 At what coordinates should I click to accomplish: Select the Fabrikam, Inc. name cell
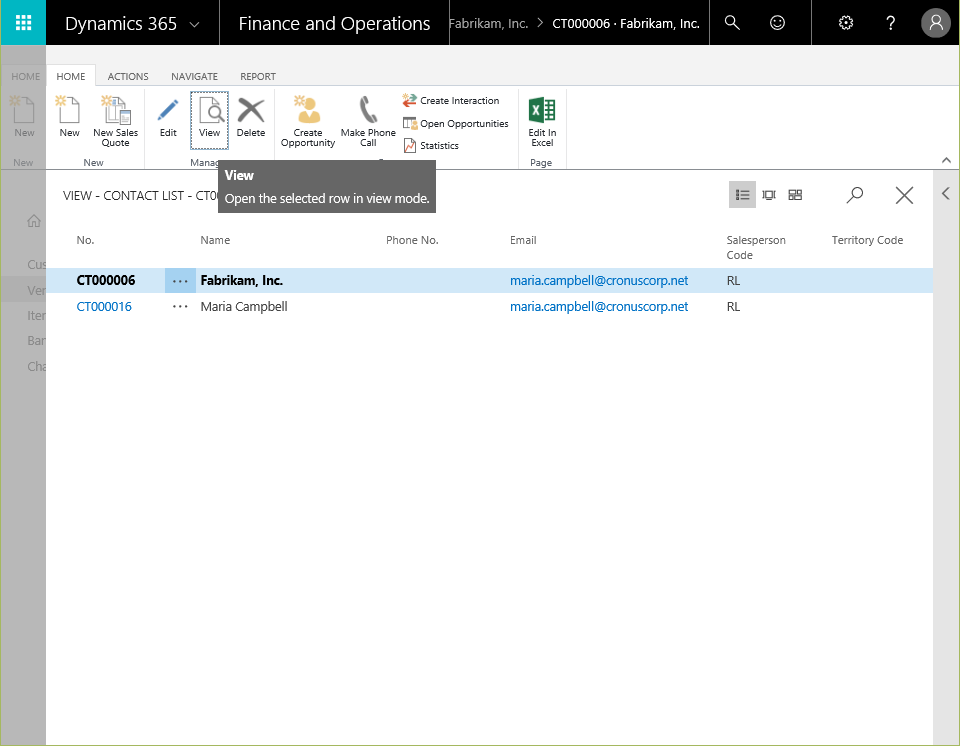[x=241, y=281]
